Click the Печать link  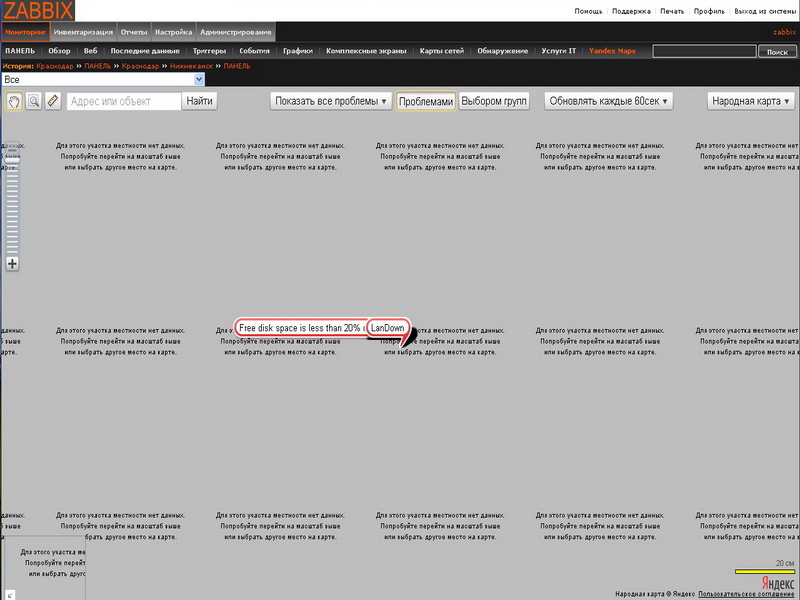(x=672, y=11)
